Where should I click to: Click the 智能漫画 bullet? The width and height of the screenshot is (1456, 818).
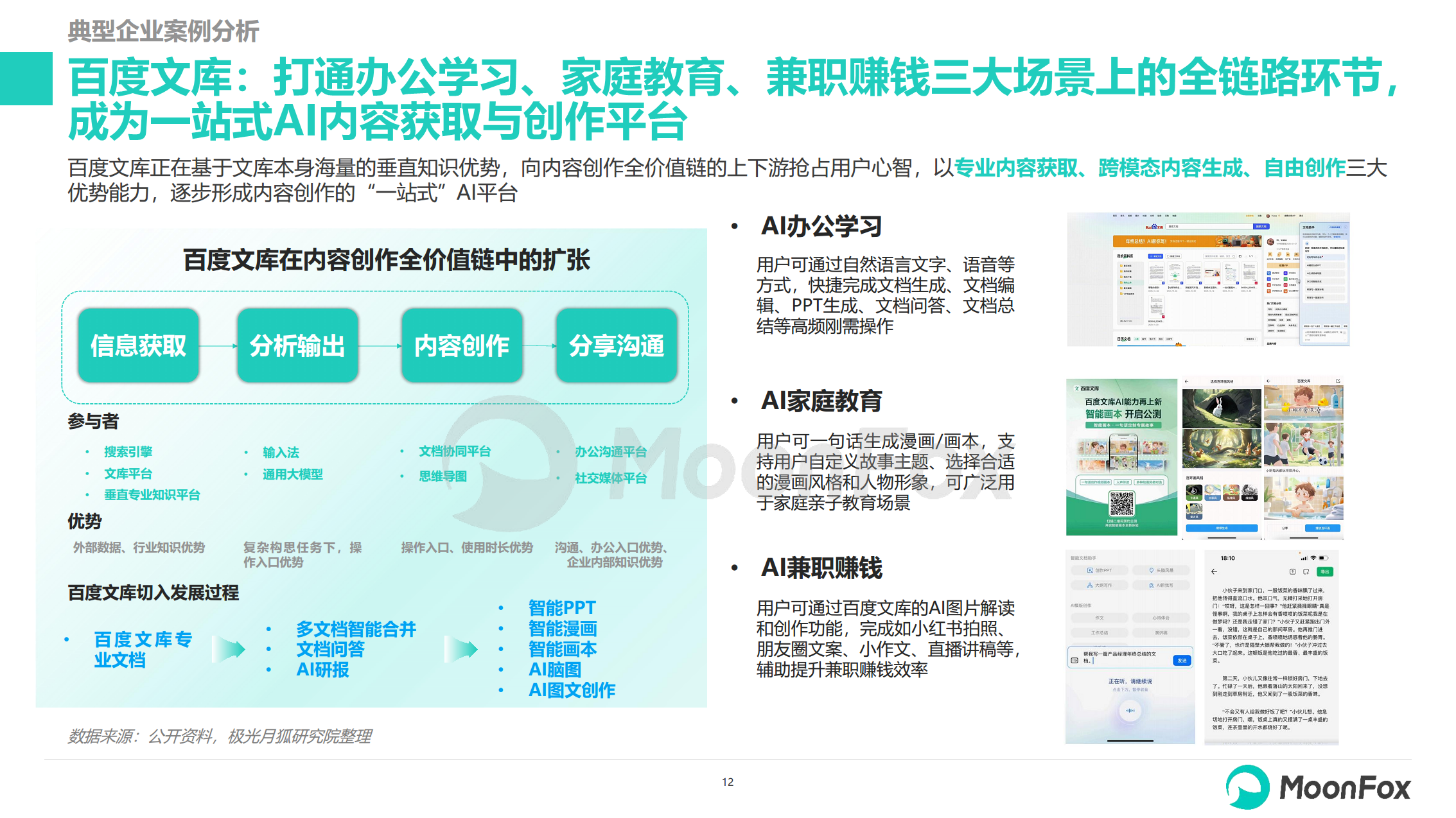563,628
